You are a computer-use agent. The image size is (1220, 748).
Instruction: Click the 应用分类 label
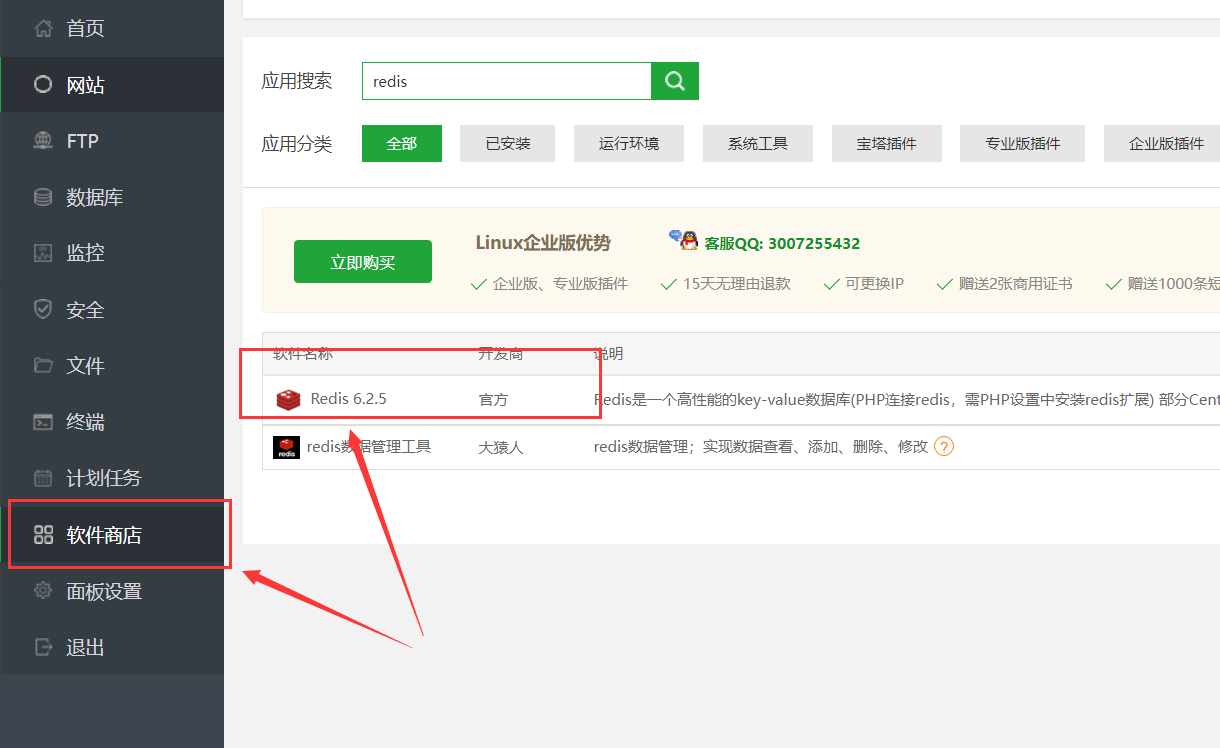296,144
